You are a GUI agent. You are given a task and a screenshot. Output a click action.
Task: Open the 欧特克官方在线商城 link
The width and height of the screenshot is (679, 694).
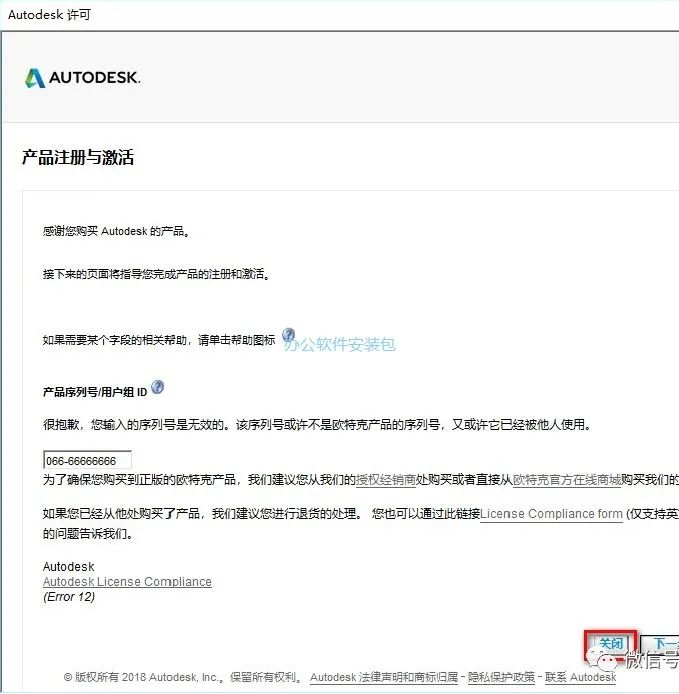(x=567, y=480)
